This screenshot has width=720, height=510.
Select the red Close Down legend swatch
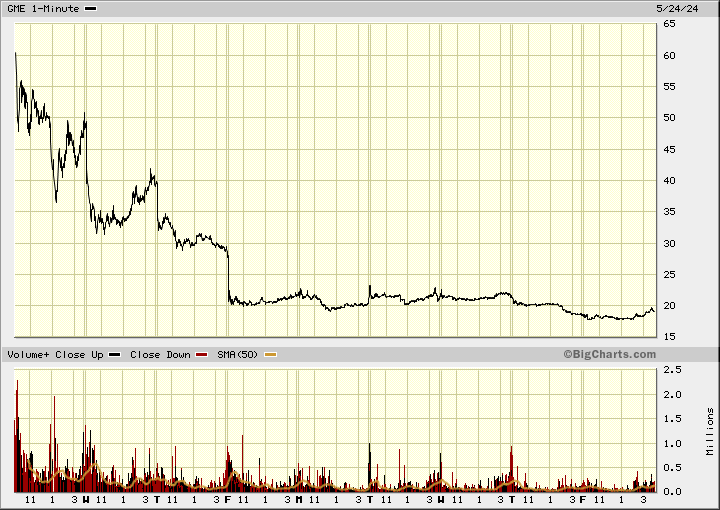click(202, 355)
